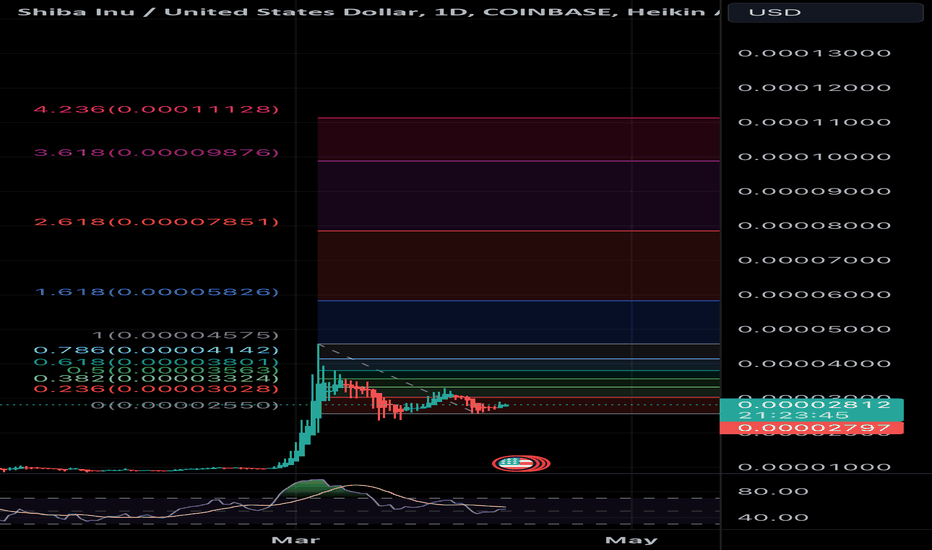Click the 0.00004000 price axis label
This screenshot has width=932, height=550.
tap(814, 363)
